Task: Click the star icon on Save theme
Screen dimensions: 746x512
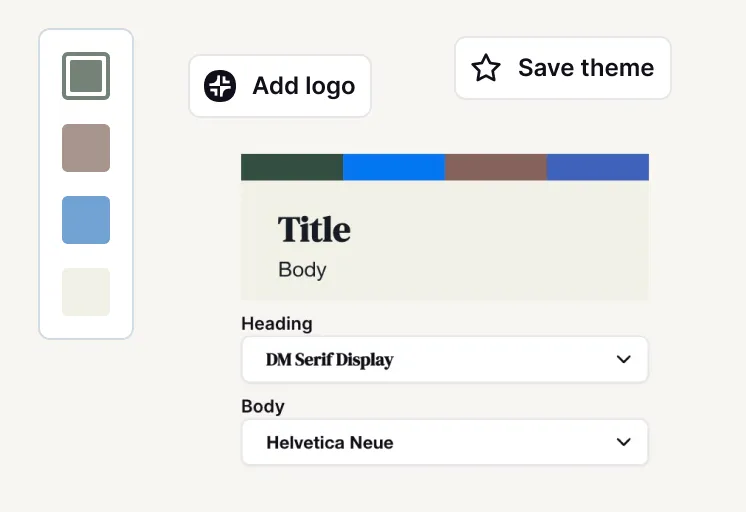Action: [x=486, y=68]
